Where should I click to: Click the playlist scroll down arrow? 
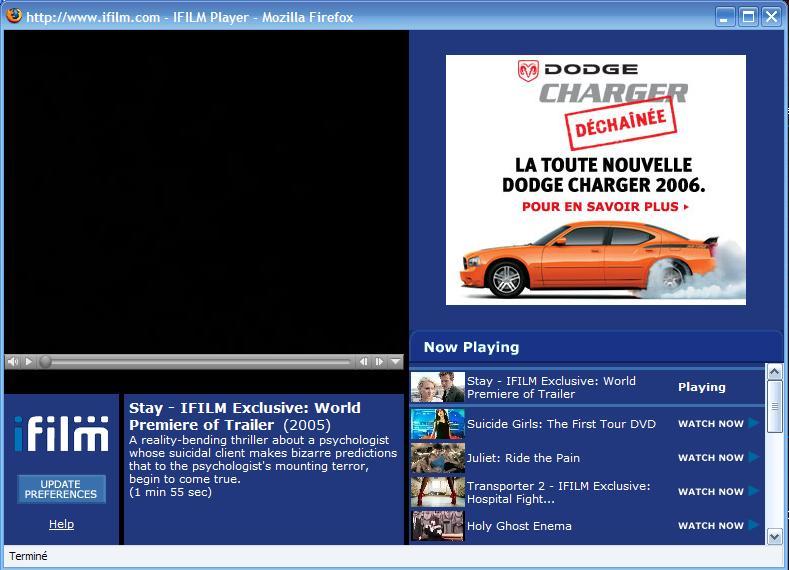[x=774, y=536]
